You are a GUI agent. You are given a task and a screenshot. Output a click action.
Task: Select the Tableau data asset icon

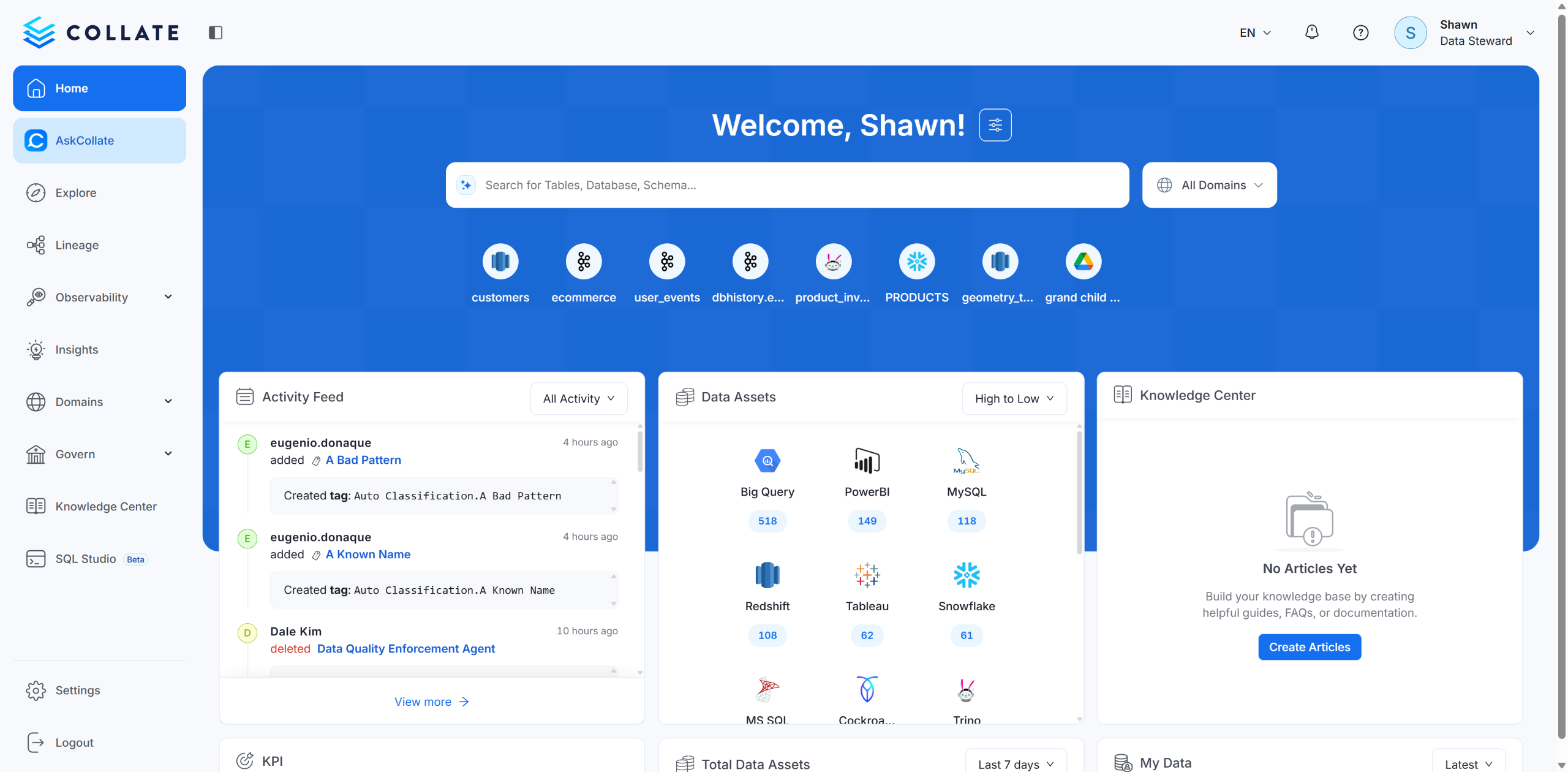click(867, 575)
